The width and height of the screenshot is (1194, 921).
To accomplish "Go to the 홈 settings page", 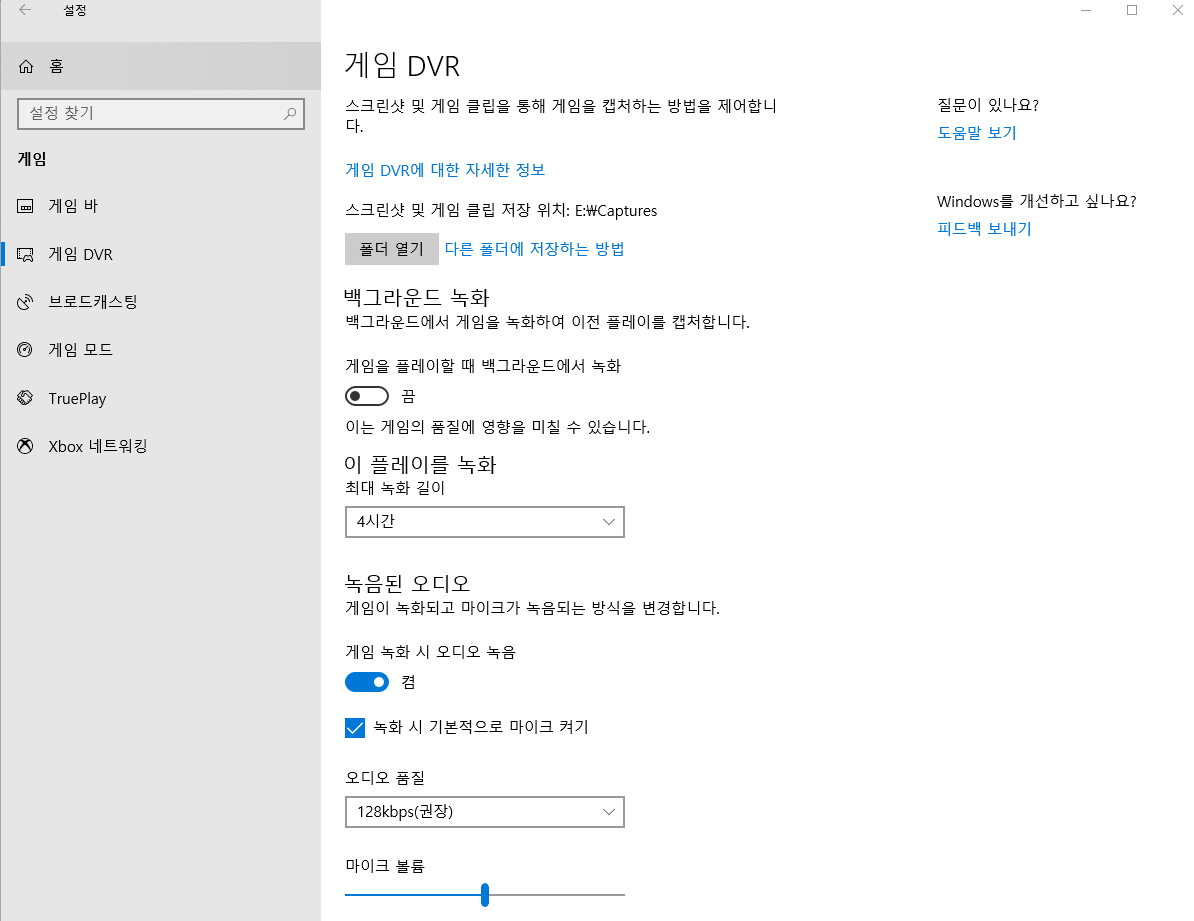I will (161, 66).
